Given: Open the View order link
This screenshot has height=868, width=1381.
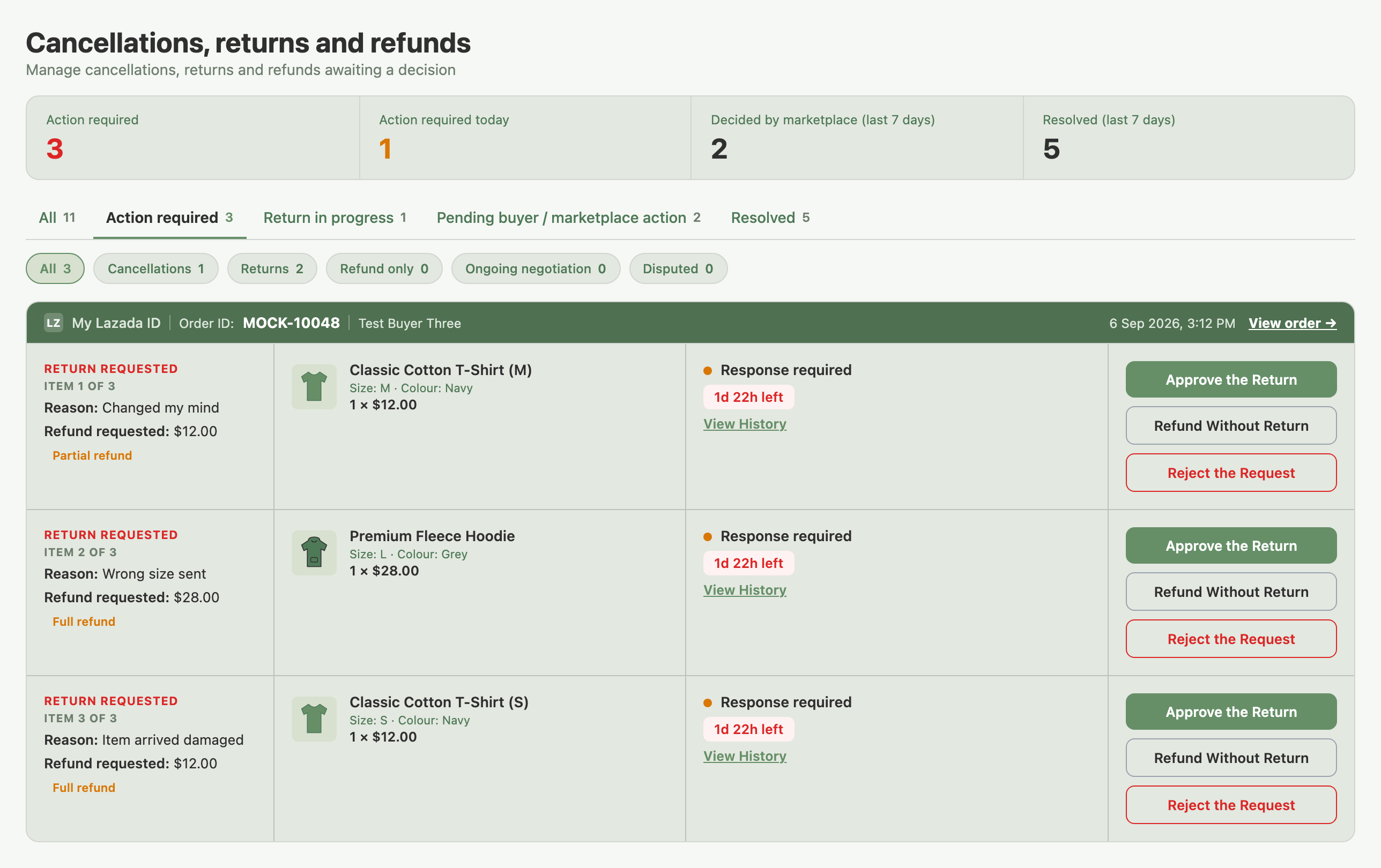Looking at the screenshot, I should 1293,323.
